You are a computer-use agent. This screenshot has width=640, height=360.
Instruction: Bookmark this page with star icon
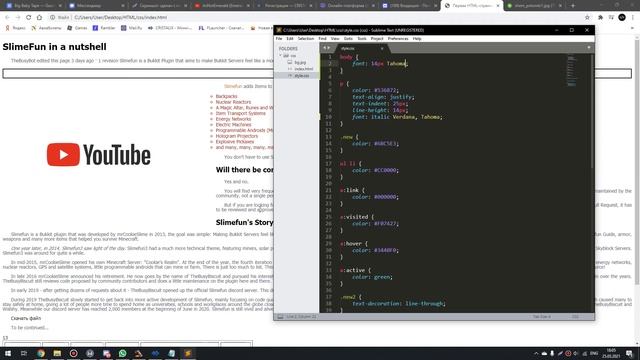[x=587, y=18]
